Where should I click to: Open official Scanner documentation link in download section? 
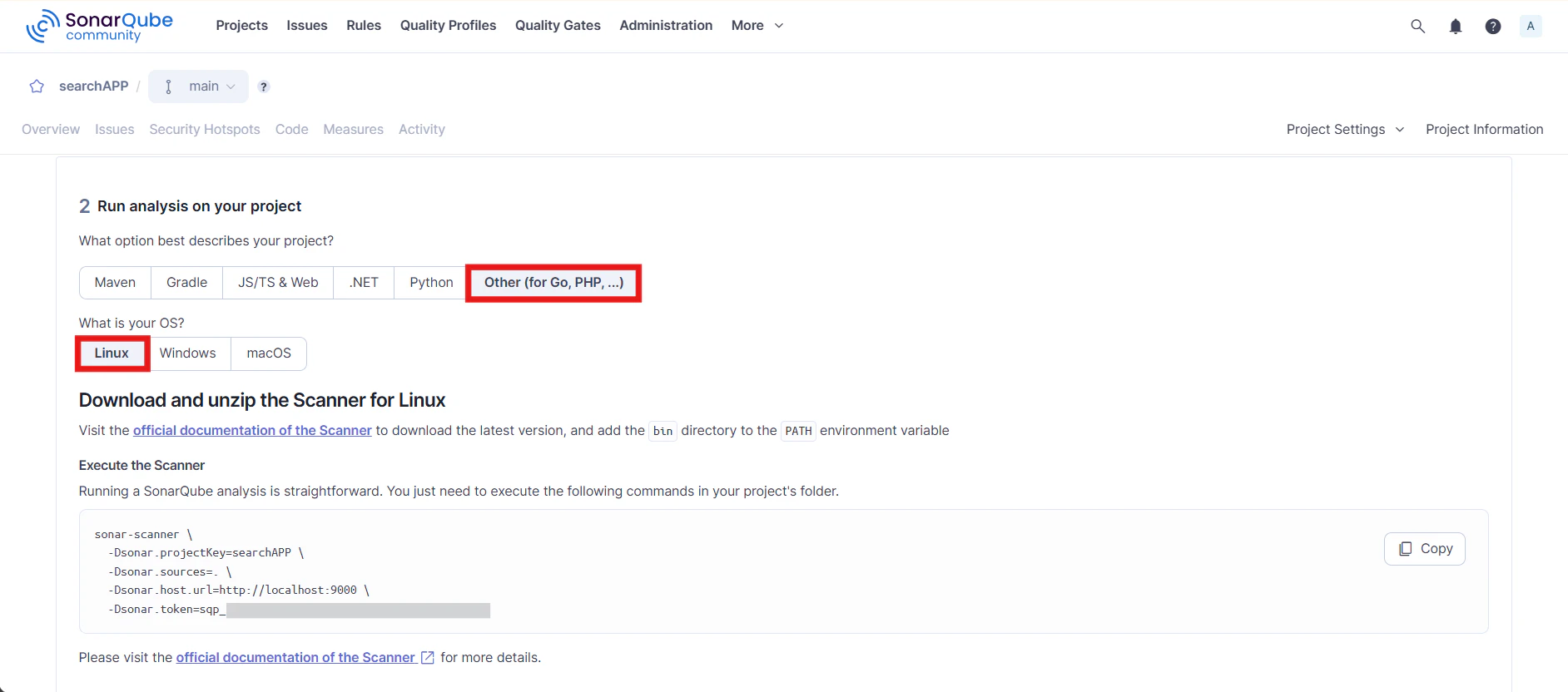click(x=252, y=431)
